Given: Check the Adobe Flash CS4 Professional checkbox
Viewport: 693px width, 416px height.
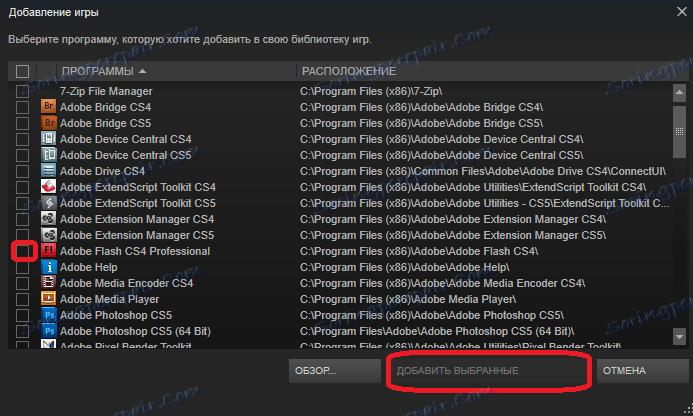Looking at the screenshot, I should [x=23, y=252].
